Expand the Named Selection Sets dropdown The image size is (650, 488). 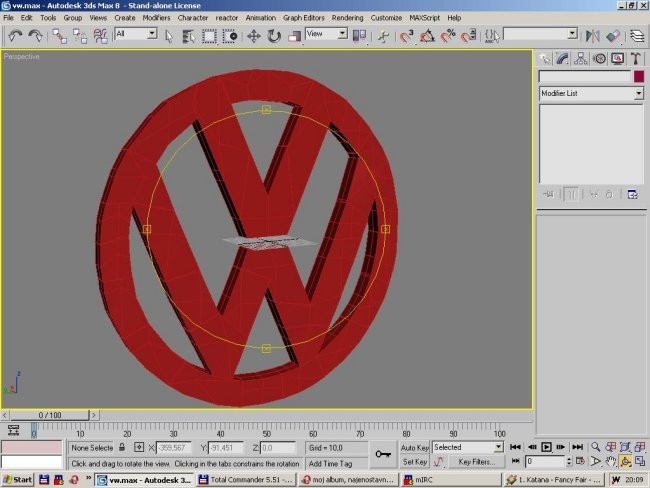click(572, 34)
